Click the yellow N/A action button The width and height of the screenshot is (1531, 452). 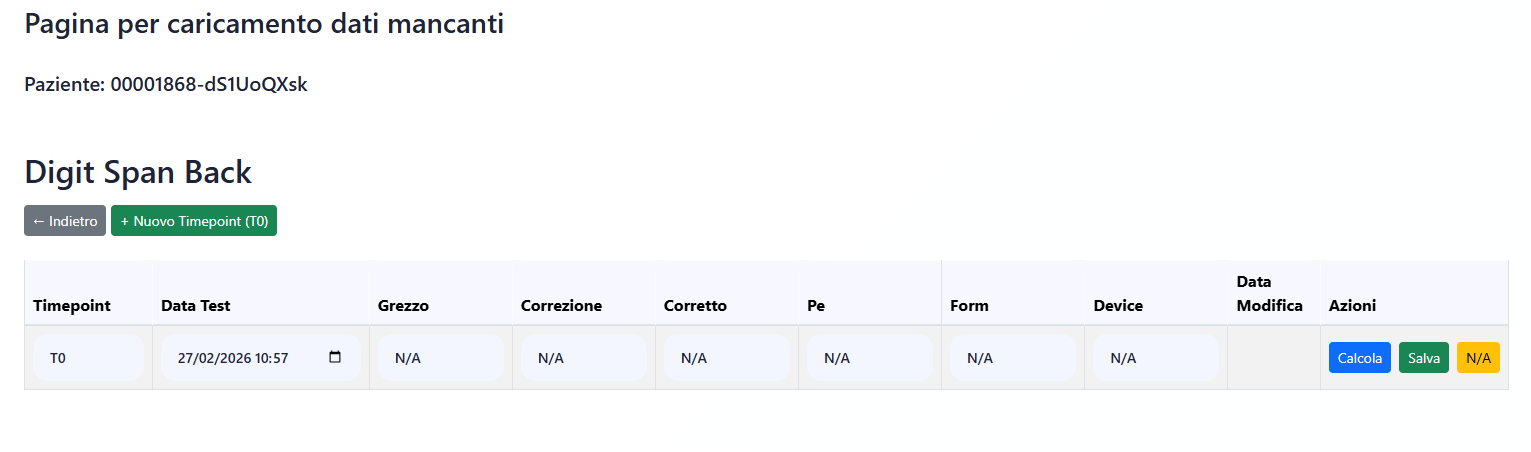[x=1478, y=357]
